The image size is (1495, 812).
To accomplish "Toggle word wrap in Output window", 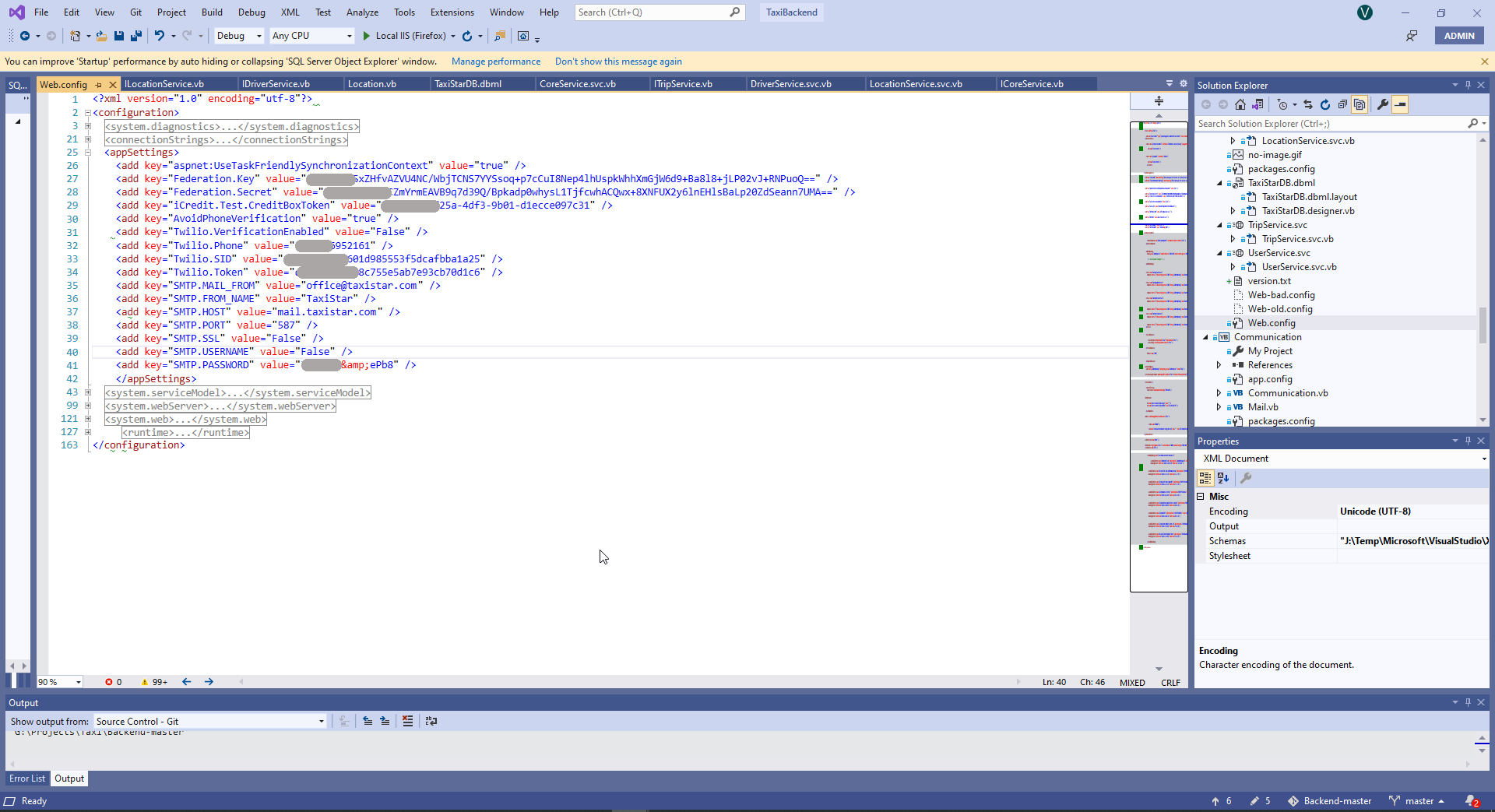I will [431, 722].
